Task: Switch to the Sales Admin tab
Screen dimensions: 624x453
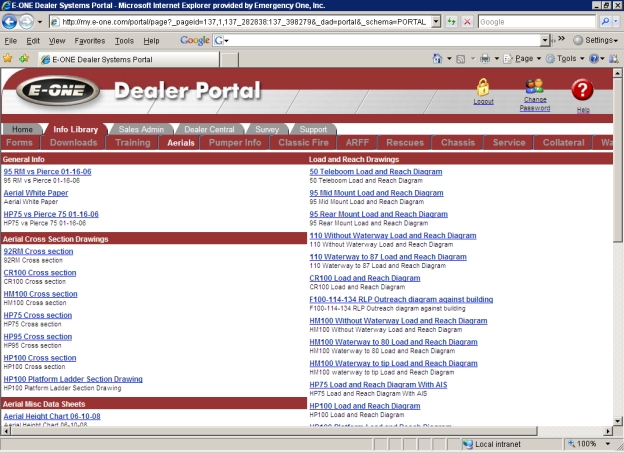Action: click(x=141, y=129)
